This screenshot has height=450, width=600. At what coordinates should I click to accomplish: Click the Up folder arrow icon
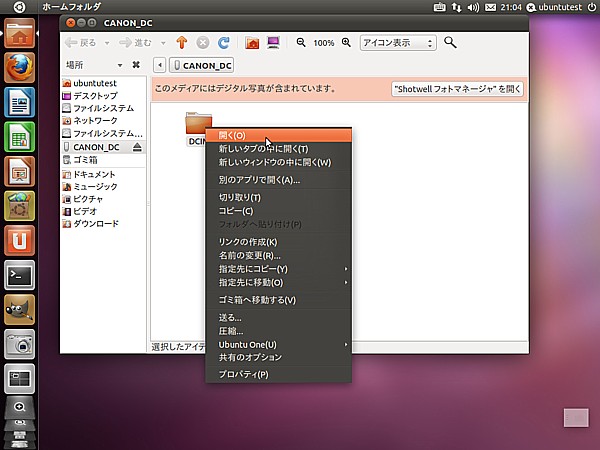[x=182, y=42]
